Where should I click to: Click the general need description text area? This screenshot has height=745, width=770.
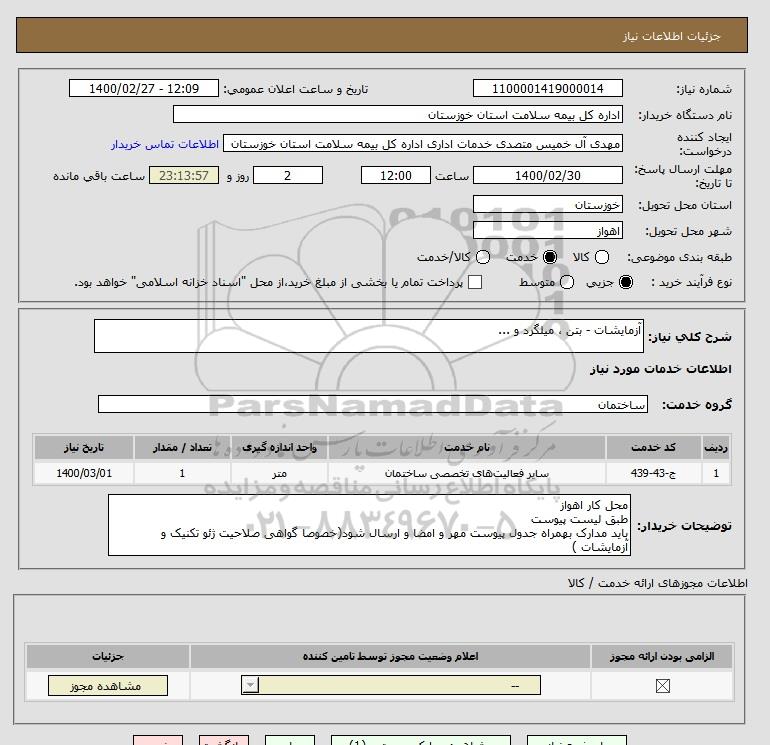369,336
